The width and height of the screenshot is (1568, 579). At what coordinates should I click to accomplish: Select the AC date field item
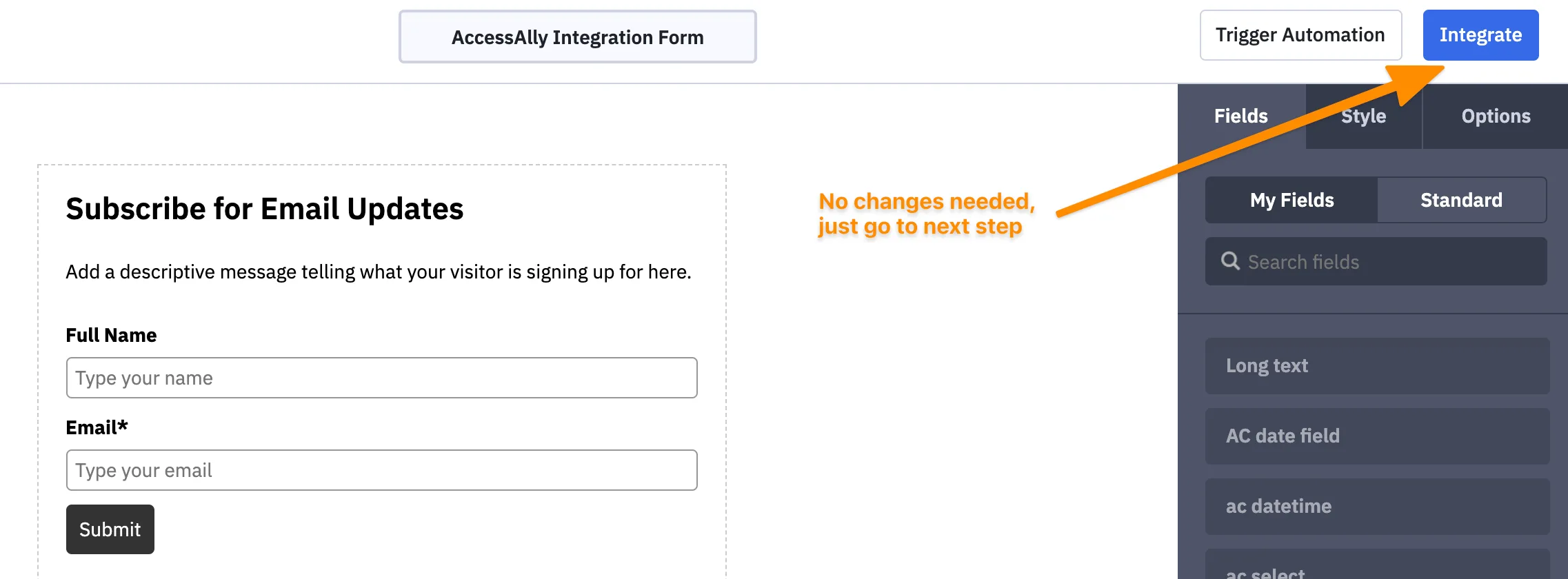tap(1377, 436)
